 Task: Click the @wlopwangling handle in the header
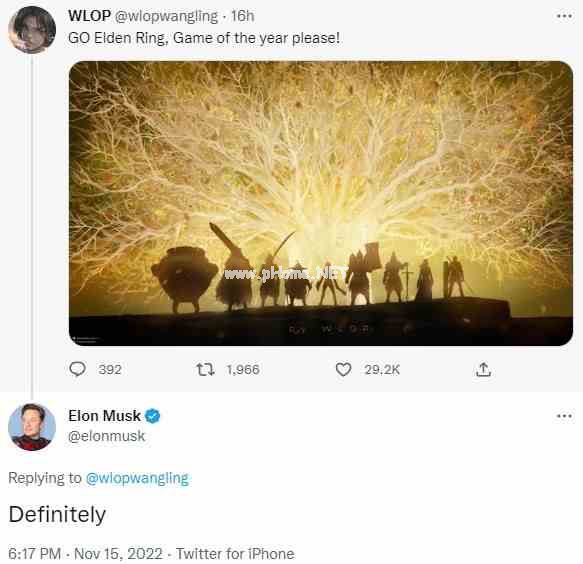pos(166,16)
